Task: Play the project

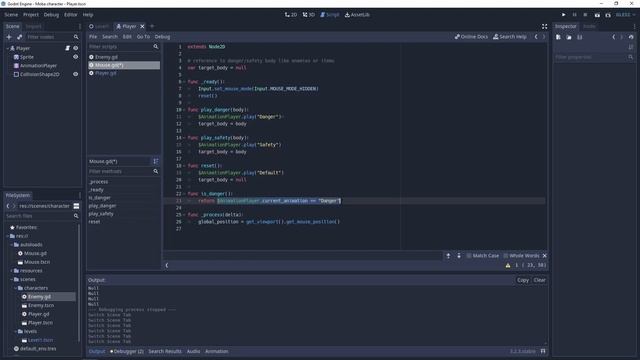Action: [x=564, y=15]
